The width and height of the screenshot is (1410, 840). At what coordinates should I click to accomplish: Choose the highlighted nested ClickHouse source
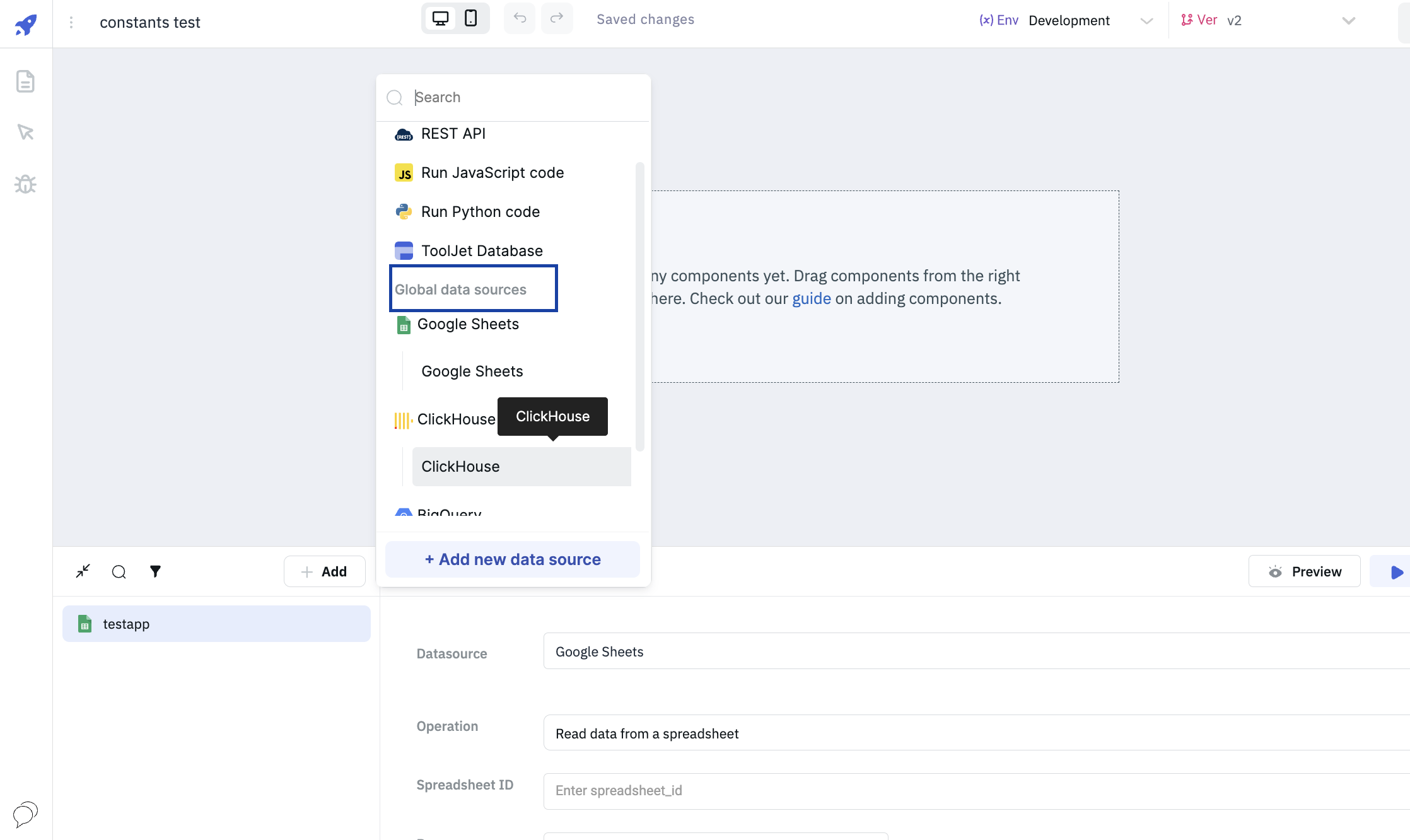tap(521, 467)
